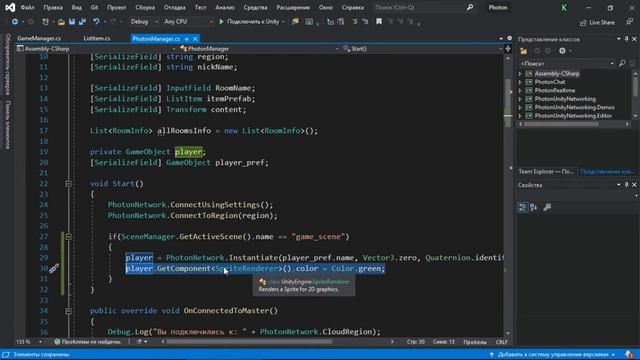Click the split editor plus icon
The width and height of the screenshot is (640, 360).
(508, 49)
